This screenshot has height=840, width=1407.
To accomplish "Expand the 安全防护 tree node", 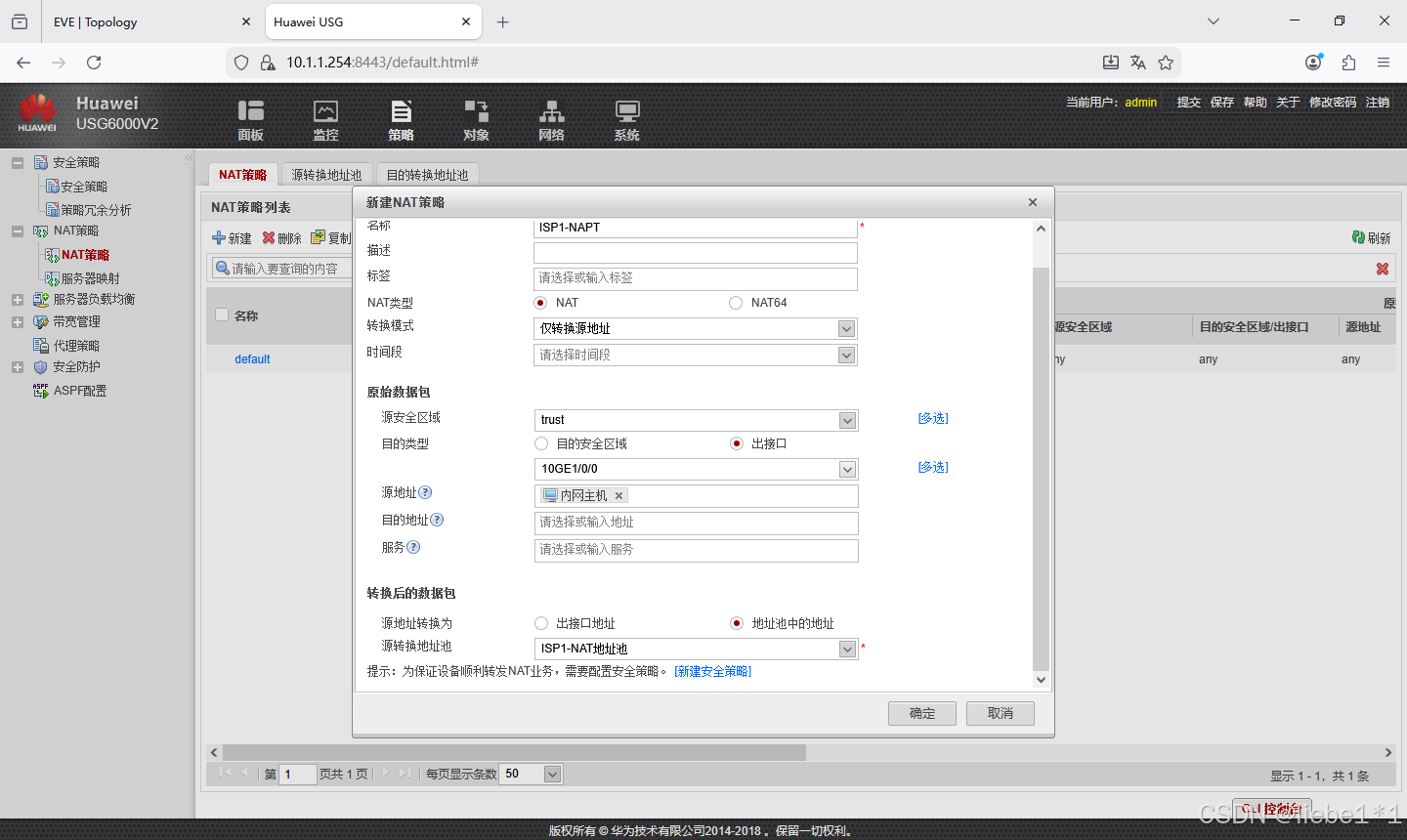I will 18,367.
